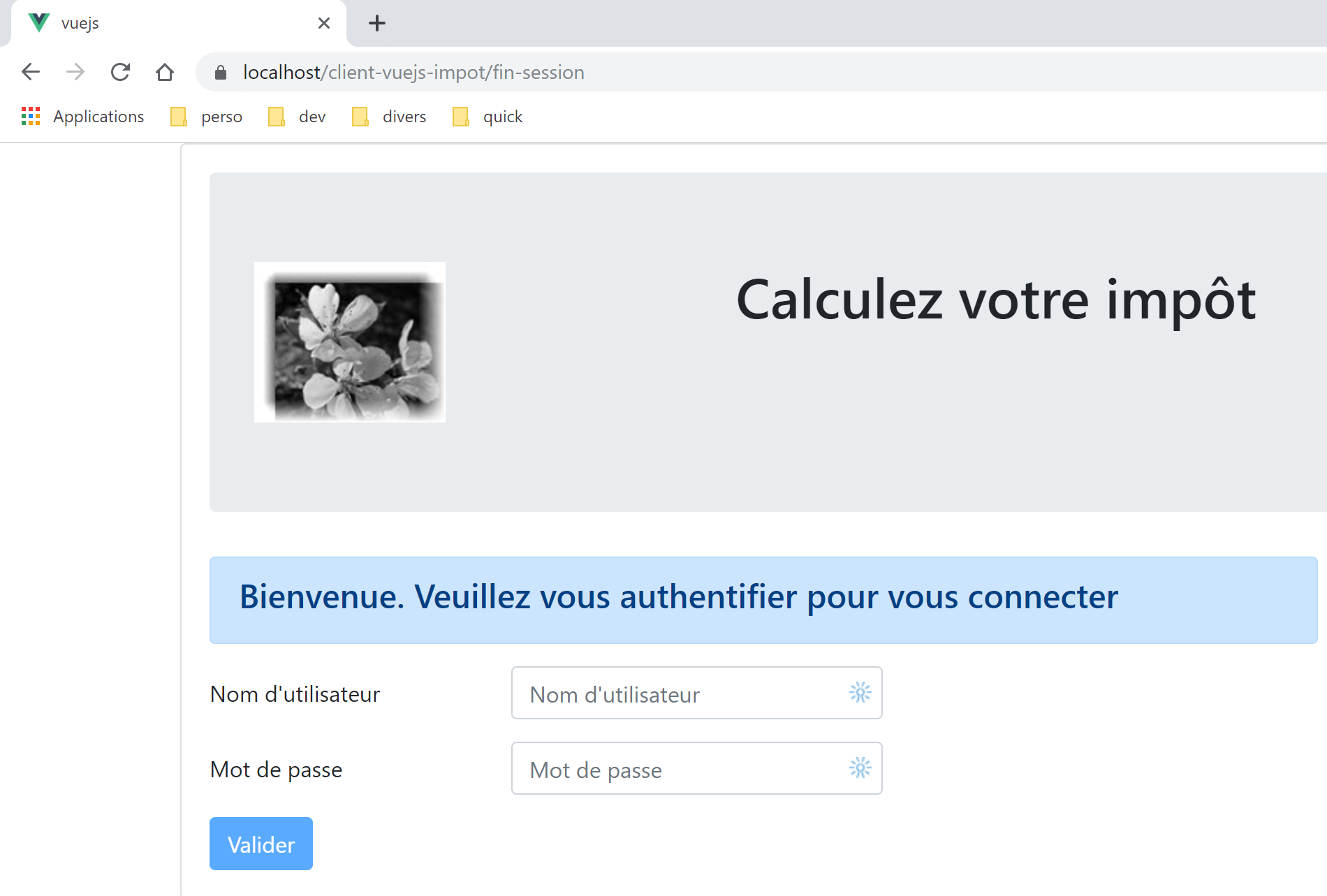The height and width of the screenshot is (896, 1327).
Task: Click the browser forward arrow
Action: pyautogui.click(x=75, y=72)
